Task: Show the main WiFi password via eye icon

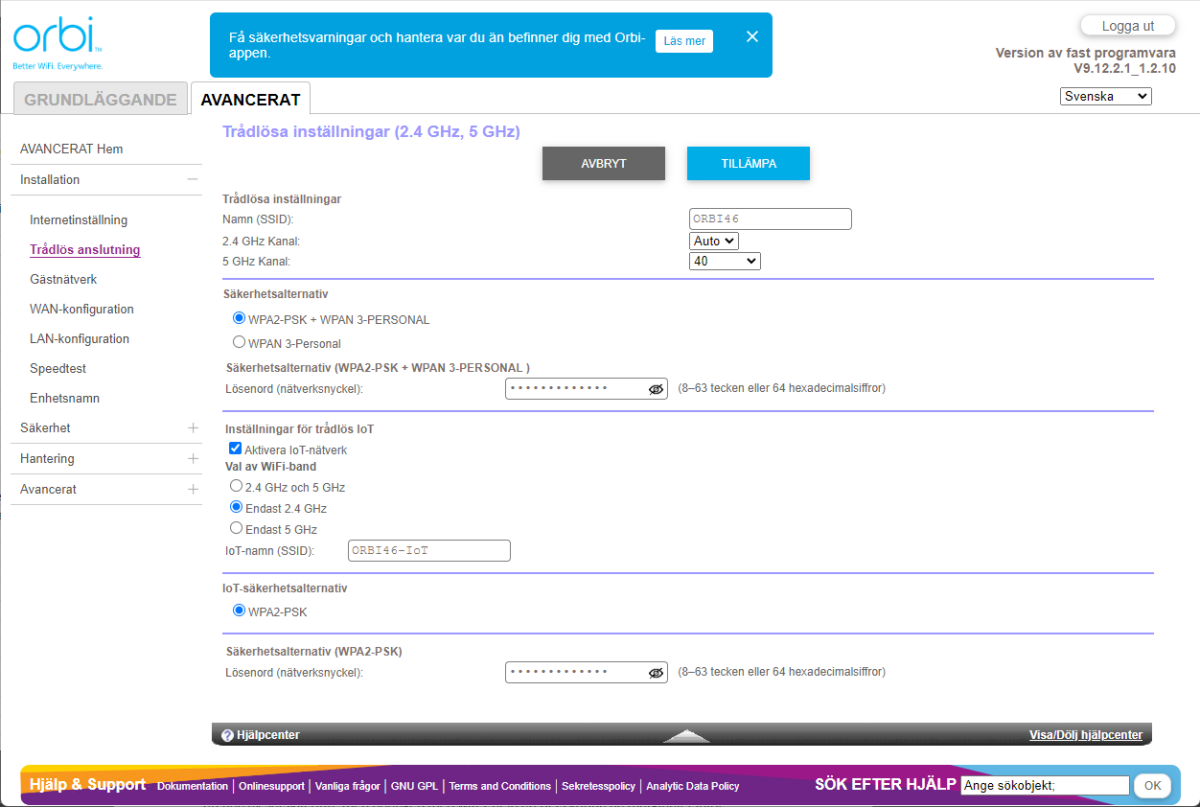Action: pyautogui.click(x=656, y=389)
